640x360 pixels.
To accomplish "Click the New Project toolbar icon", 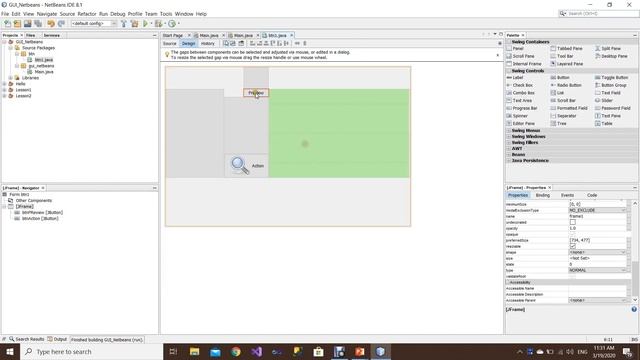I will click(x=17, y=24).
